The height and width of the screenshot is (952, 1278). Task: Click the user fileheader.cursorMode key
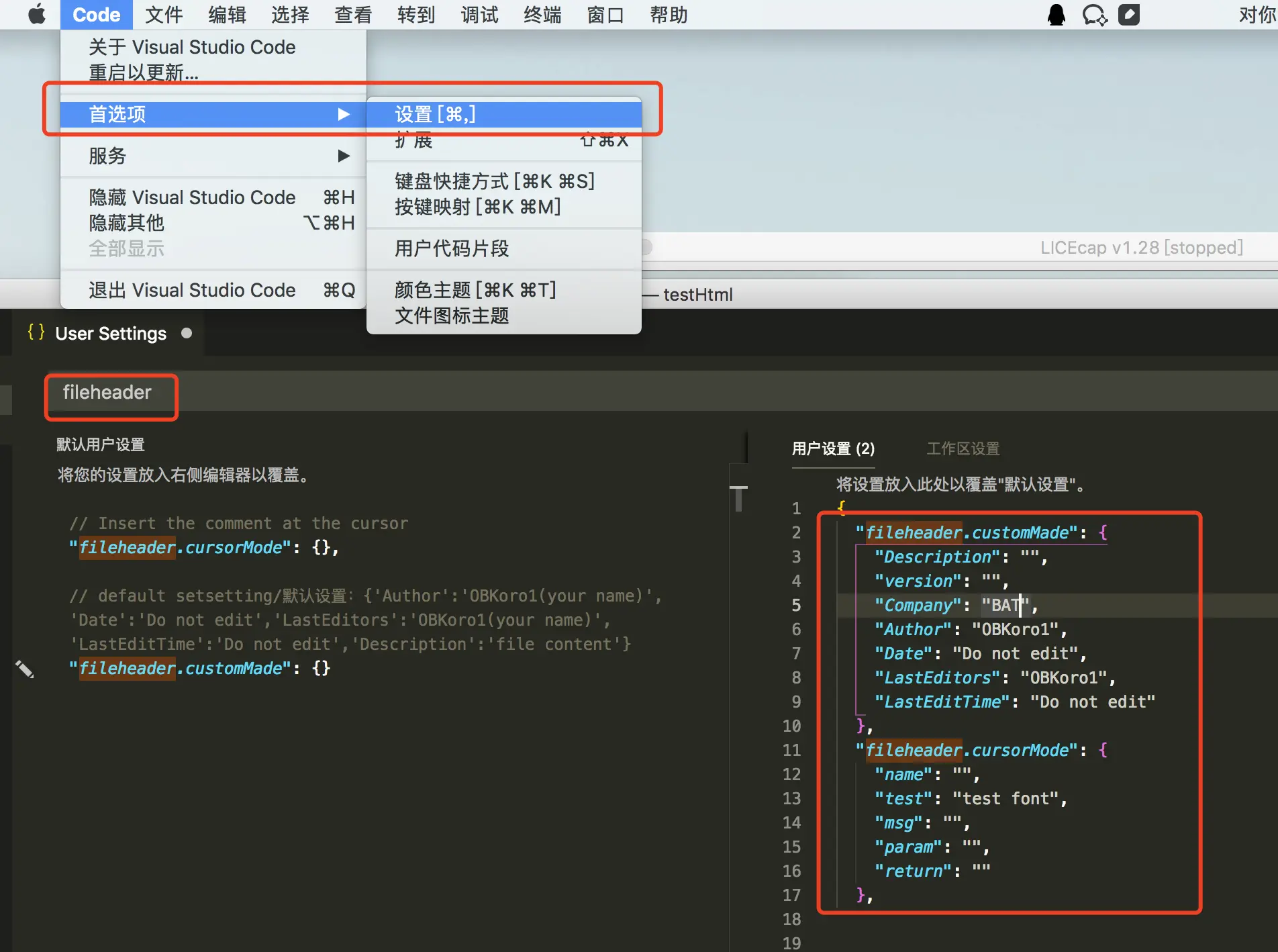tap(967, 751)
